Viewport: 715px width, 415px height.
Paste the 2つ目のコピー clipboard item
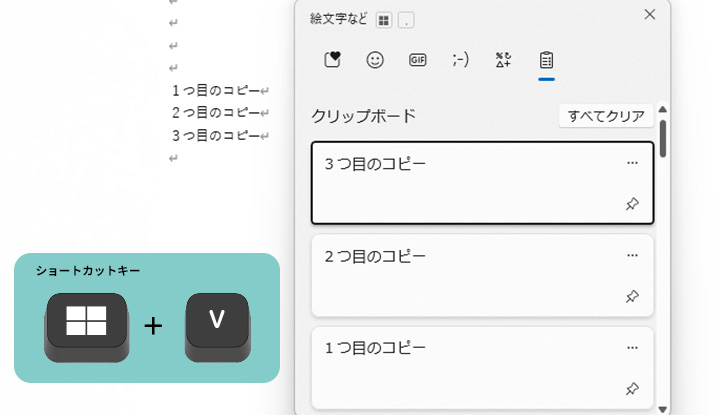click(482, 275)
